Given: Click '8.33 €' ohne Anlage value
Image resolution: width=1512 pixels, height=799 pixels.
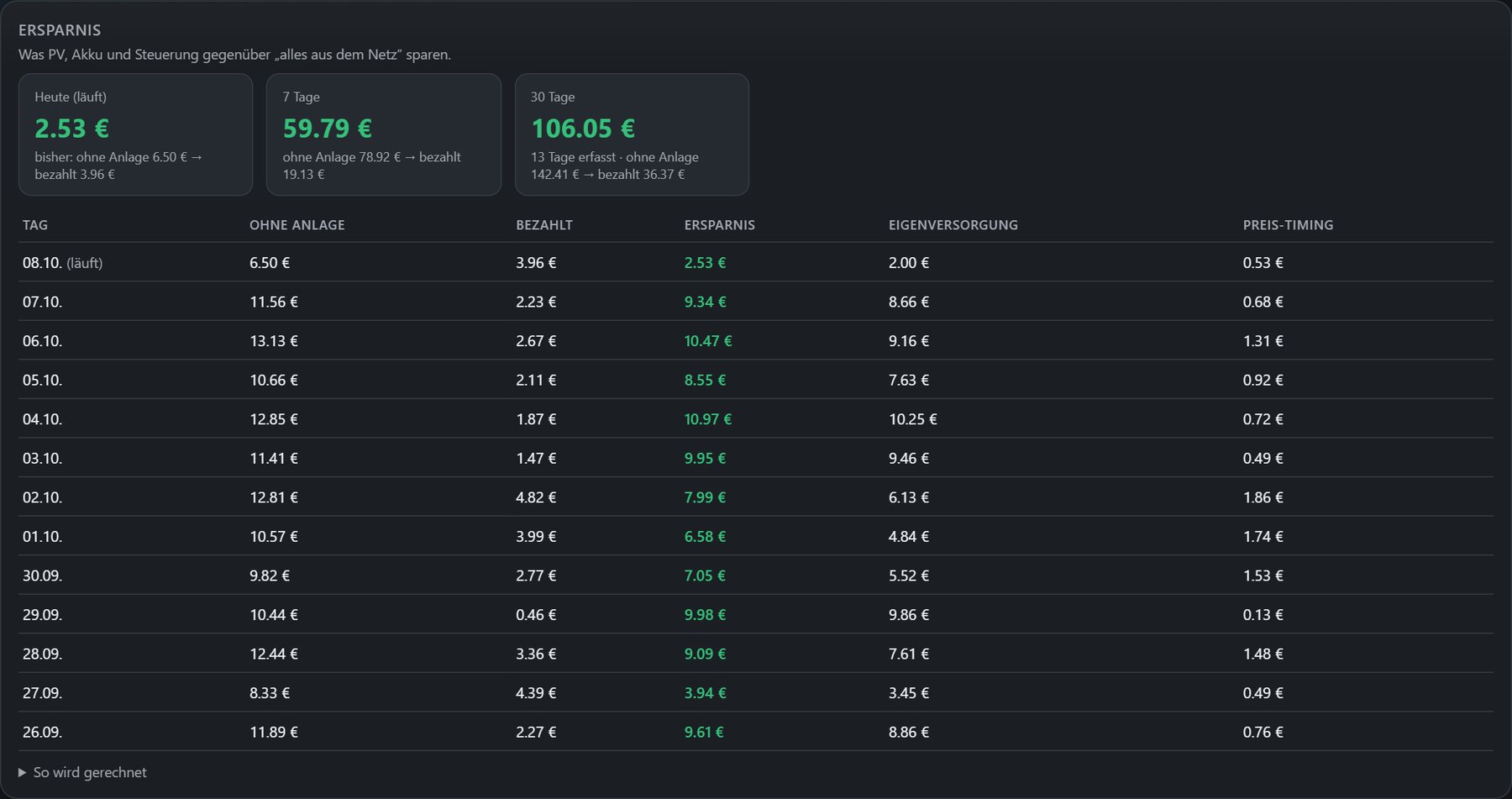Looking at the screenshot, I should 270,693.
